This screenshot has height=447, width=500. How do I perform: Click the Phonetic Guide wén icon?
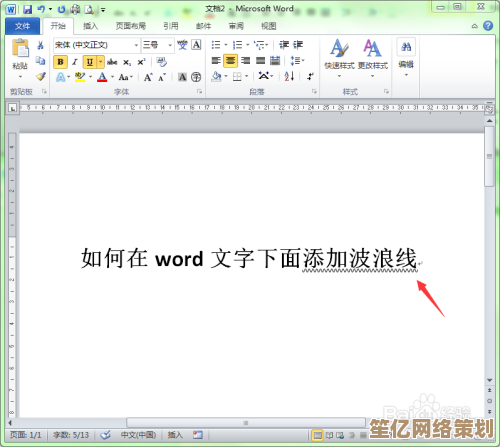click(x=182, y=45)
